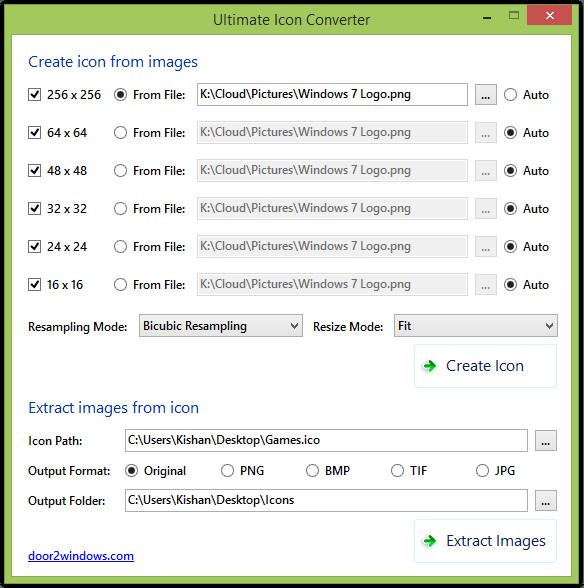
Task: Pick Auto radio for 16 x 16
Action: pyautogui.click(x=510, y=285)
